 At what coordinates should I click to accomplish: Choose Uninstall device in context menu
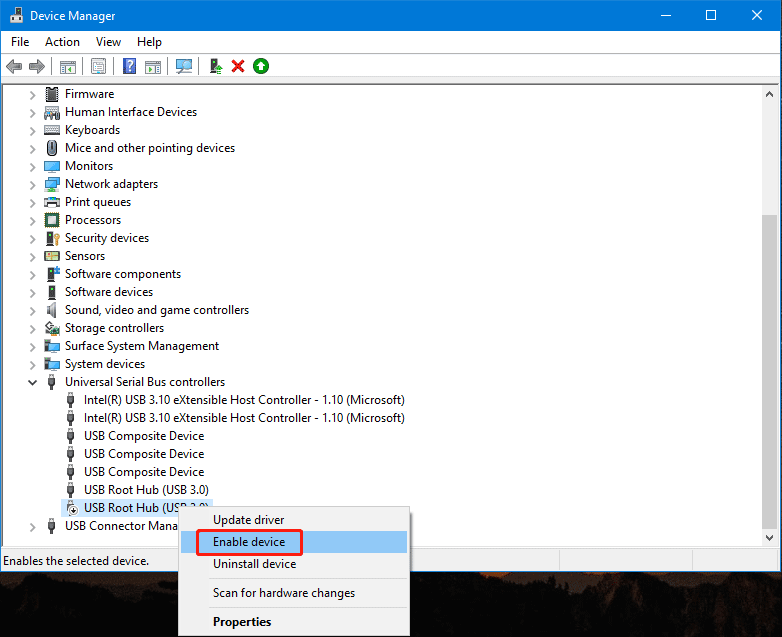point(294,564)
